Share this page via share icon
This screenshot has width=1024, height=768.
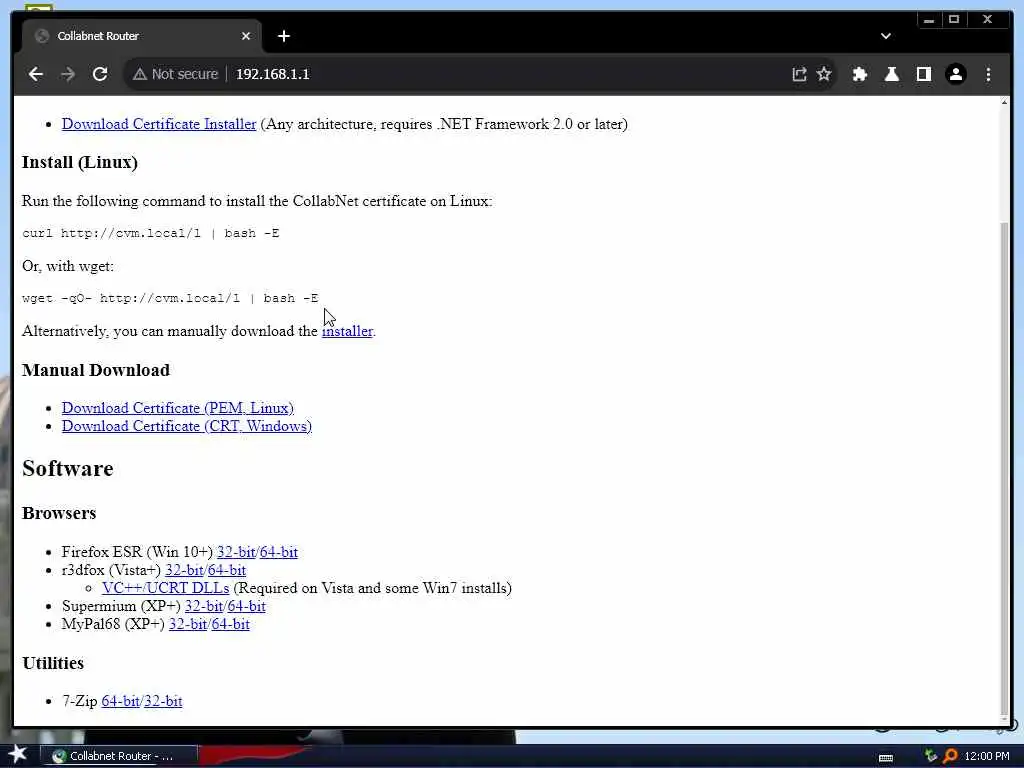coord(799,74)
